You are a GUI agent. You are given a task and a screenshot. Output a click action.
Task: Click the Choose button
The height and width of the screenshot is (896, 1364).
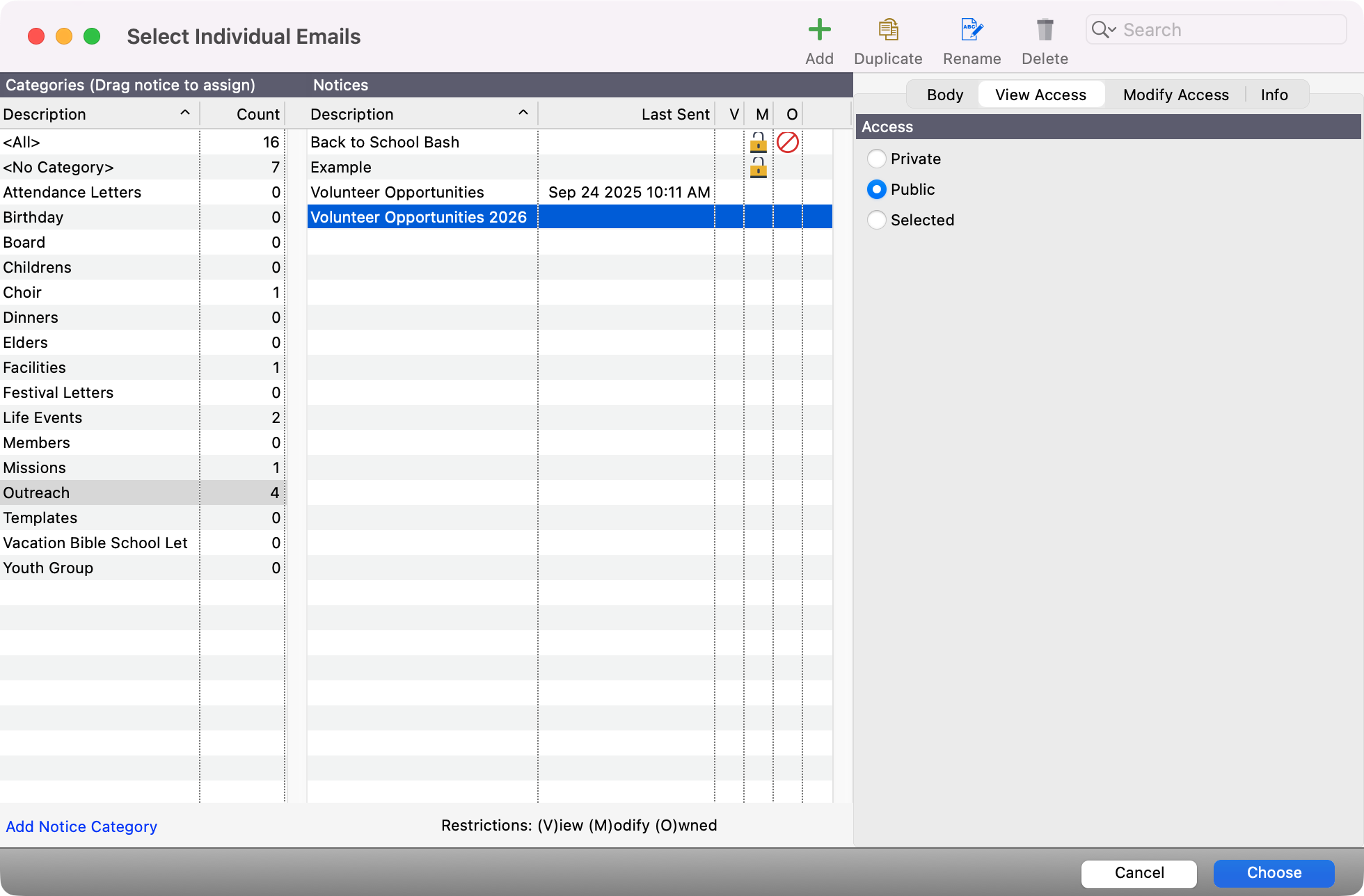(x=1274, y=873)
